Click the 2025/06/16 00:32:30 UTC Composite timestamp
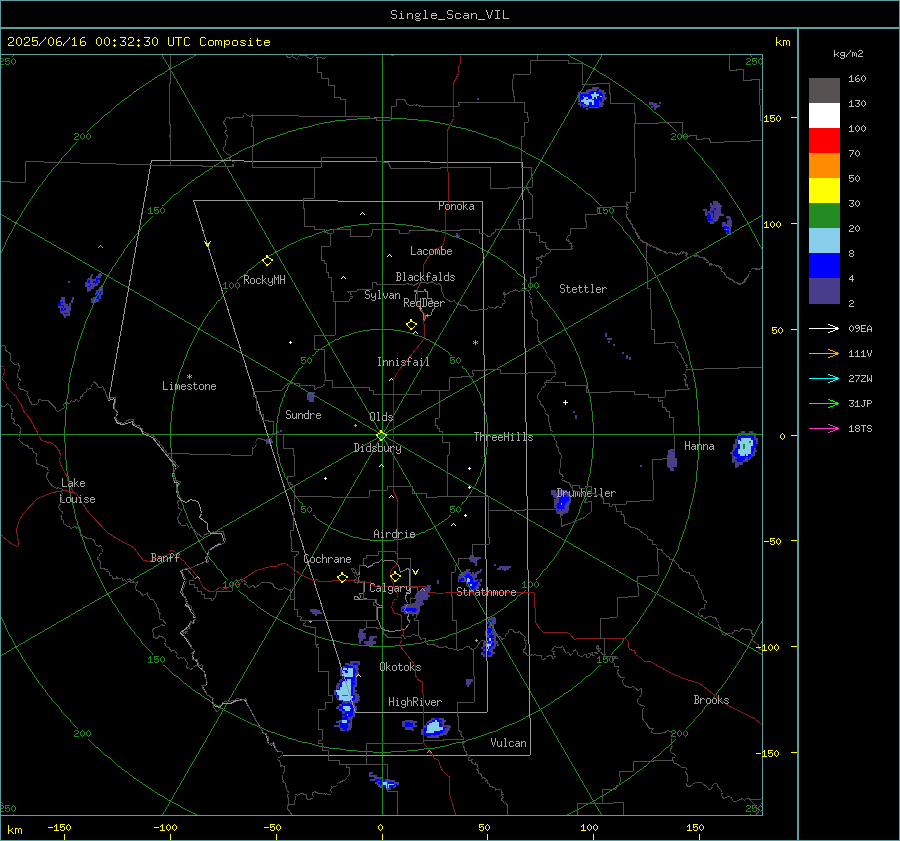The height and width of the screenshot is (841, 900). pyautogui.click(x=138, y=42)
